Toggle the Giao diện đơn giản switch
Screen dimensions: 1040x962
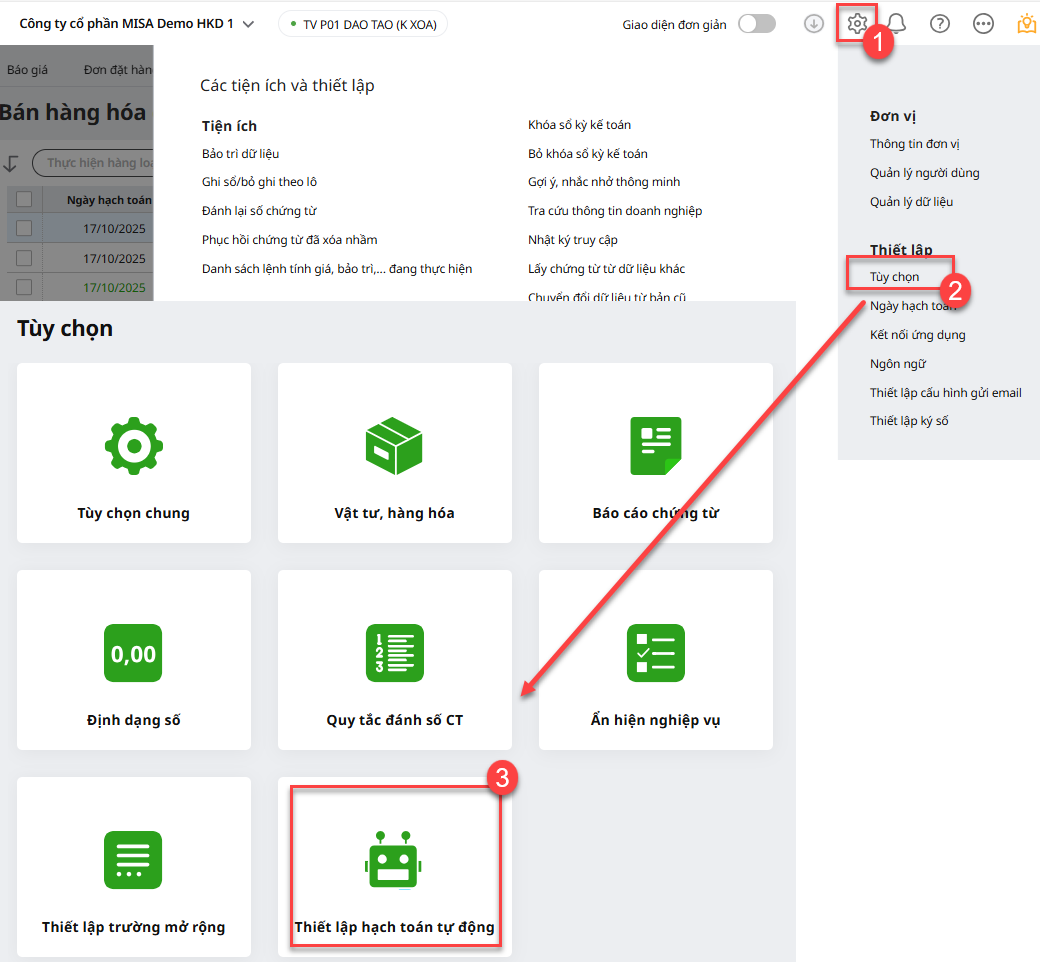pyautogui.click(x=756, y=24)
